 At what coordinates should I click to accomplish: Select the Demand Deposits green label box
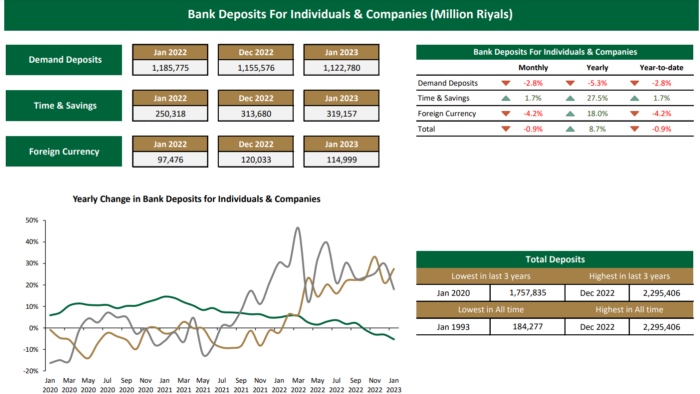click(64, 60)
